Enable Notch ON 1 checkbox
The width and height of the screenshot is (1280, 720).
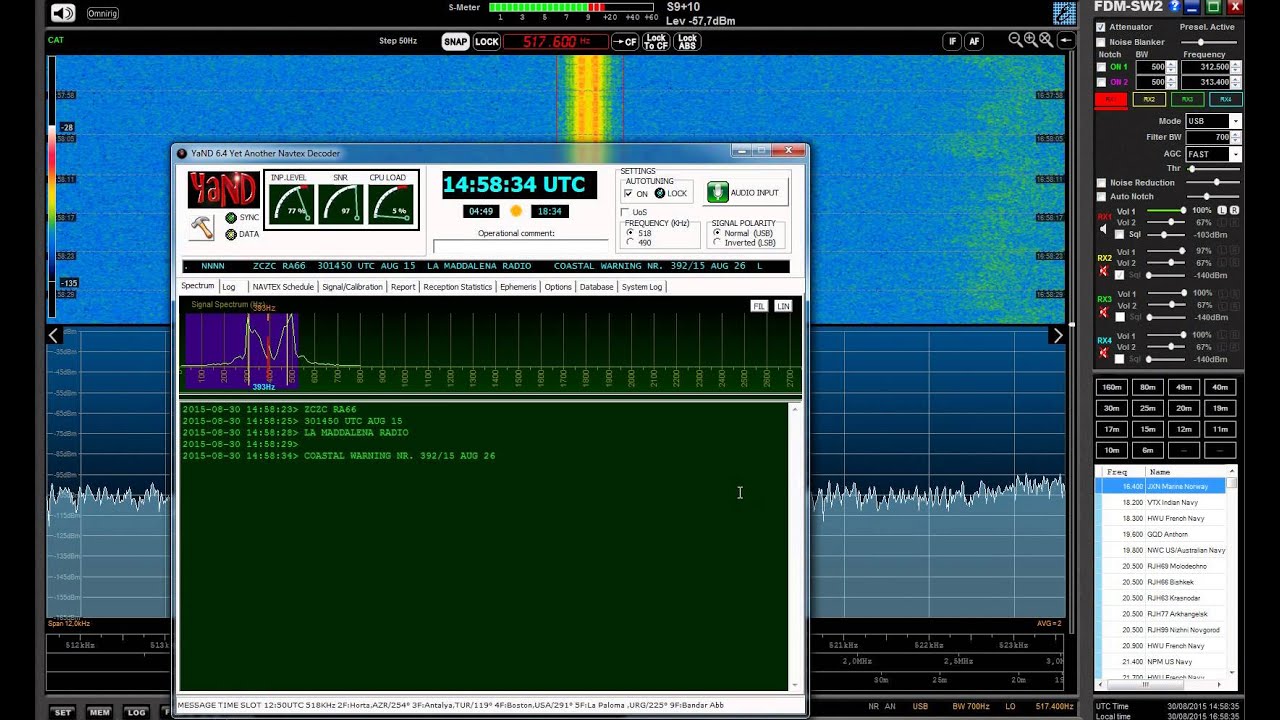(1101, 67)
